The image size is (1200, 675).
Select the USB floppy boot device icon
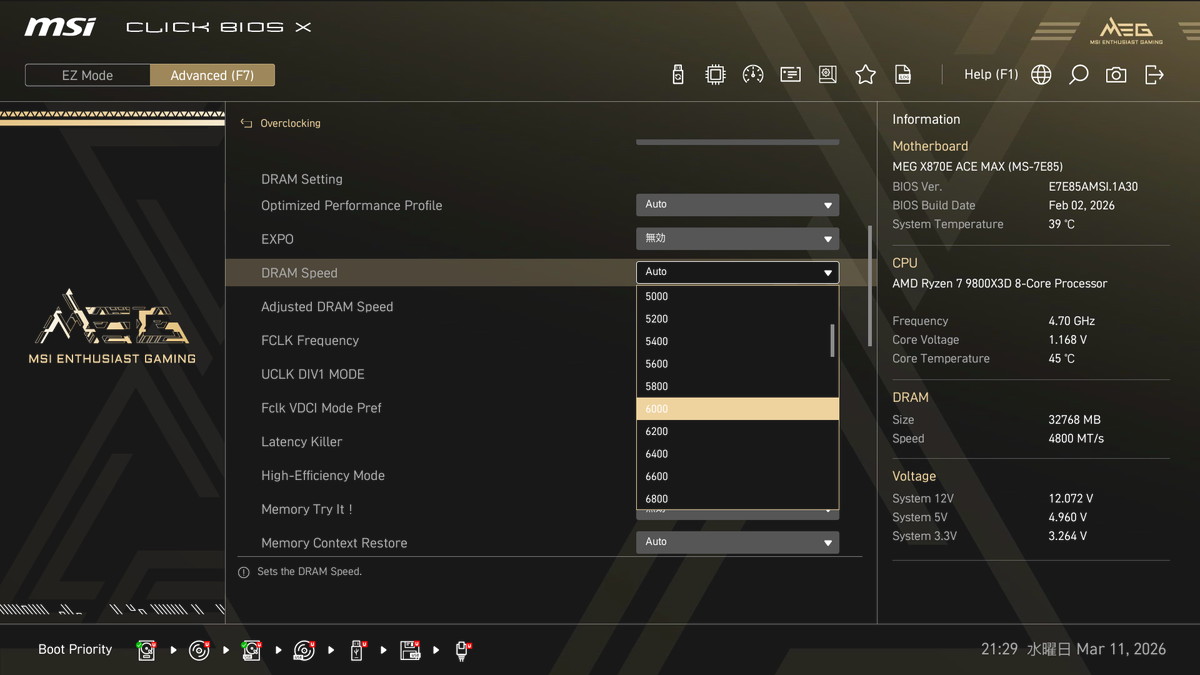[410, 651]
